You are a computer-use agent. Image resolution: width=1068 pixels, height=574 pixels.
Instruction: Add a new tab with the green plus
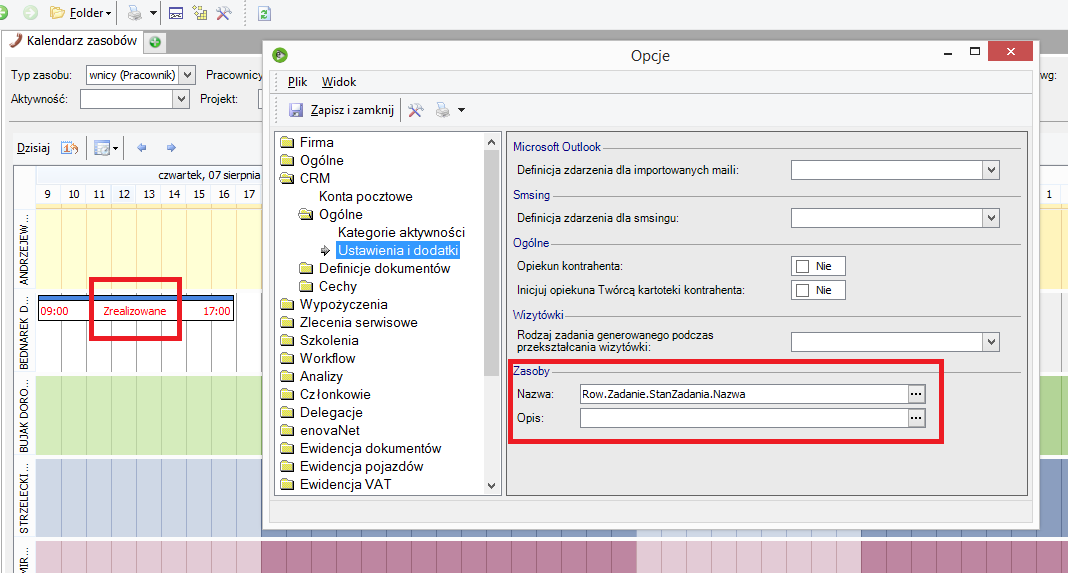(155, 42)
